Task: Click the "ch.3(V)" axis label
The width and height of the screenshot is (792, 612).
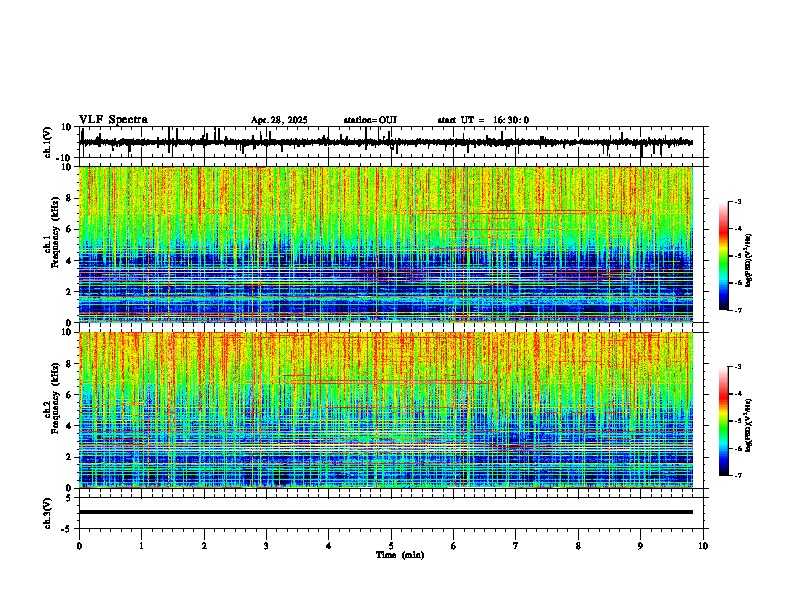Action: point(48,513)
